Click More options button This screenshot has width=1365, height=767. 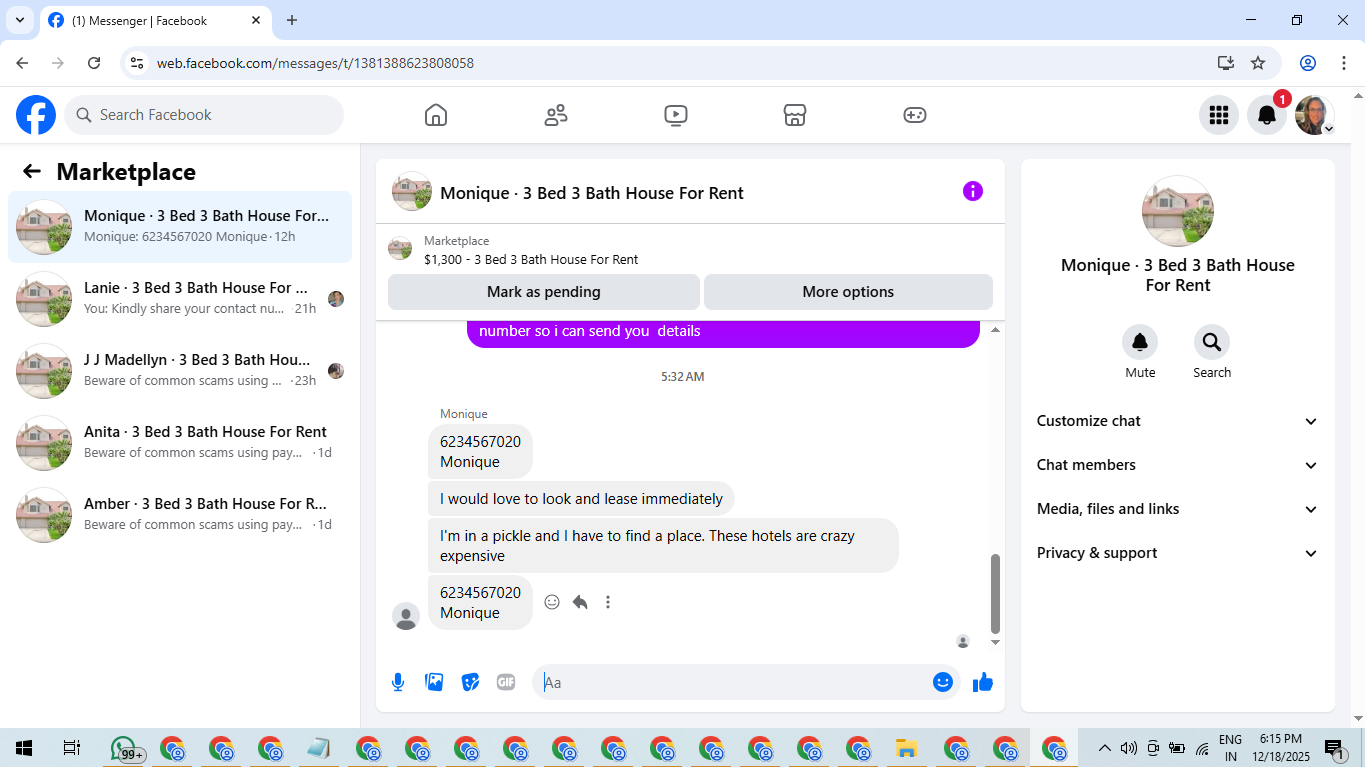coord(848,292)
